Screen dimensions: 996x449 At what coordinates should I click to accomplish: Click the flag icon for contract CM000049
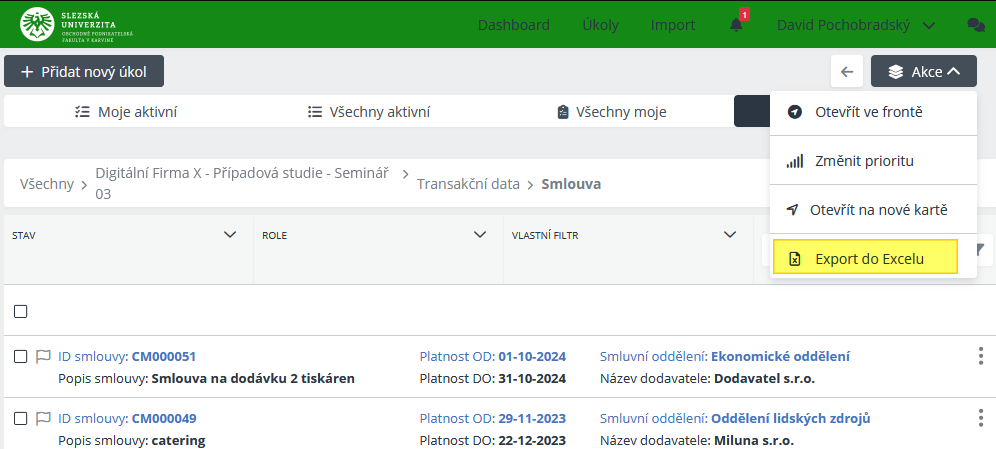[43, 418]
